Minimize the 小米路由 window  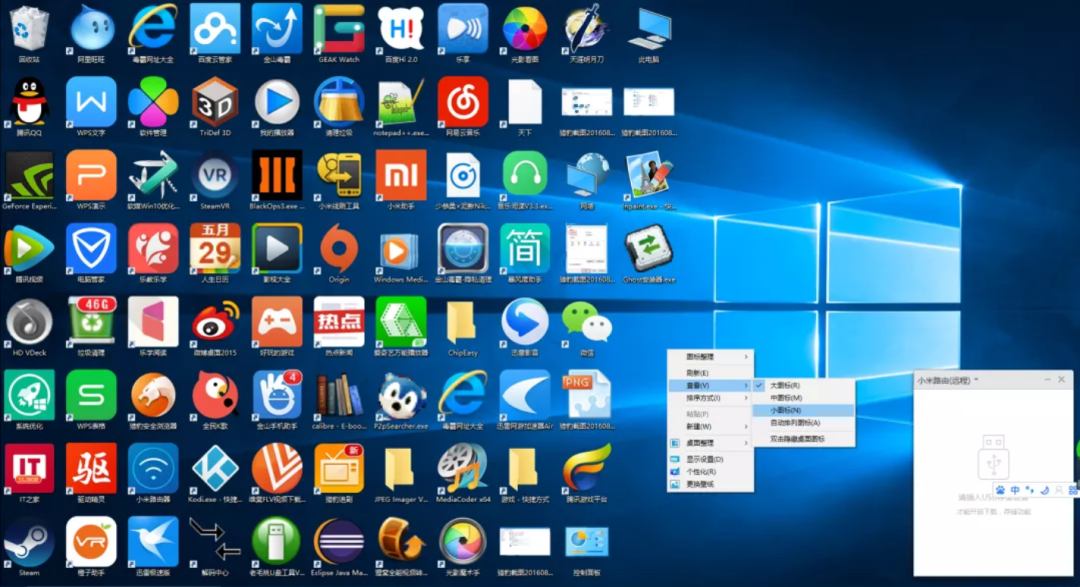[x=1047, y=380]
